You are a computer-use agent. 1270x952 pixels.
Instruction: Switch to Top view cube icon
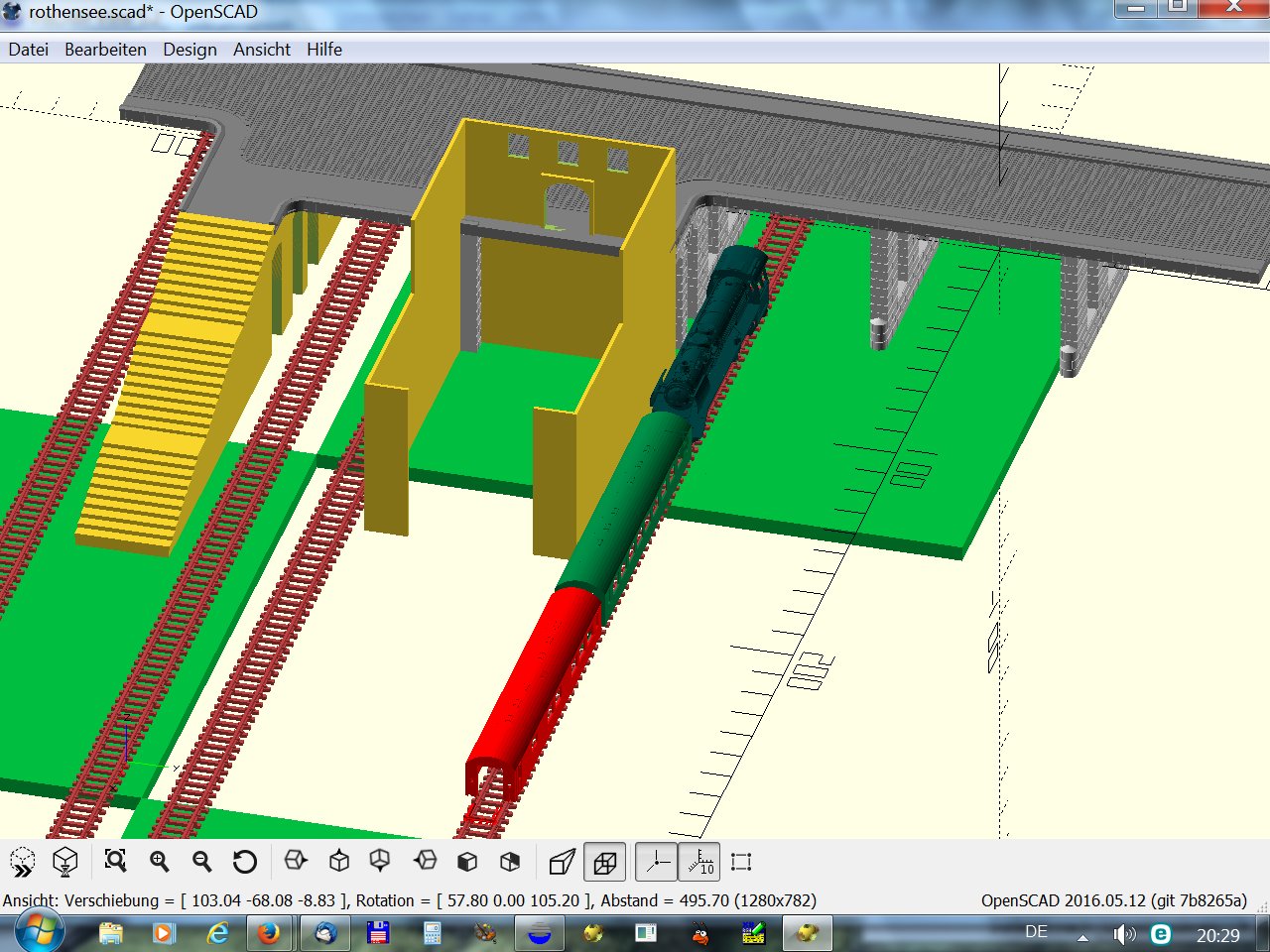339,862
